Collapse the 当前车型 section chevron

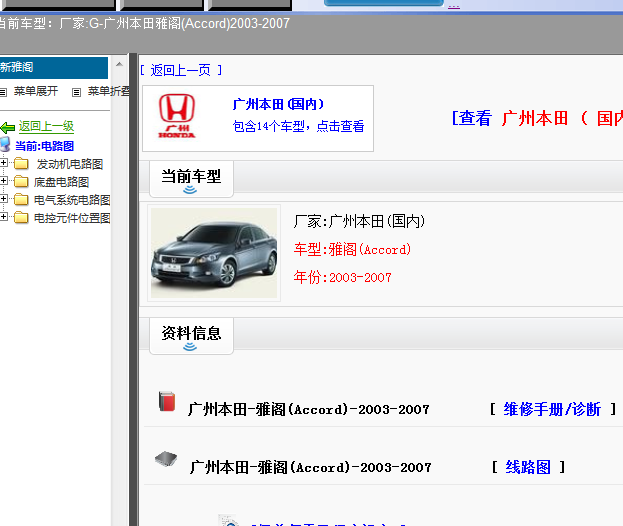(x=190, y=190)
